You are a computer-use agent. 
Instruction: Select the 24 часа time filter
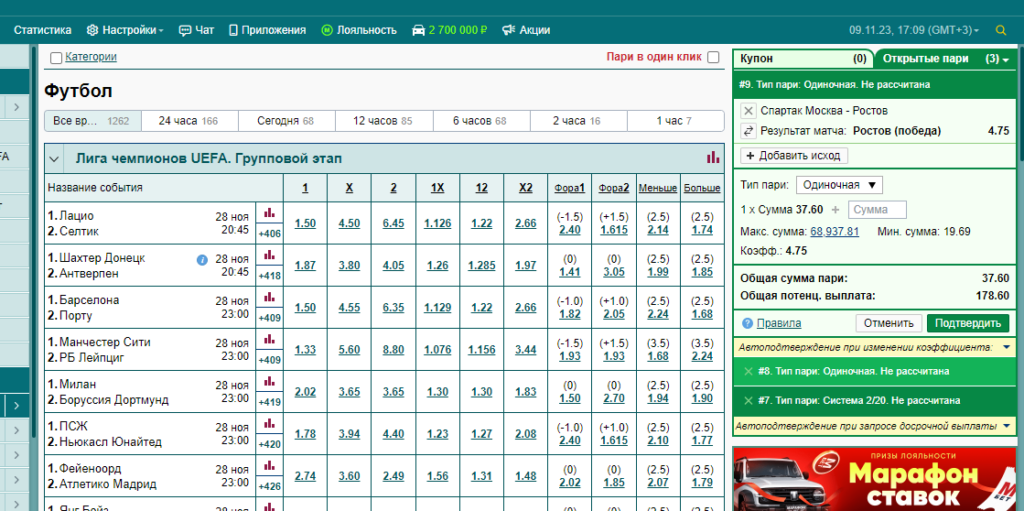pos(189,121)
